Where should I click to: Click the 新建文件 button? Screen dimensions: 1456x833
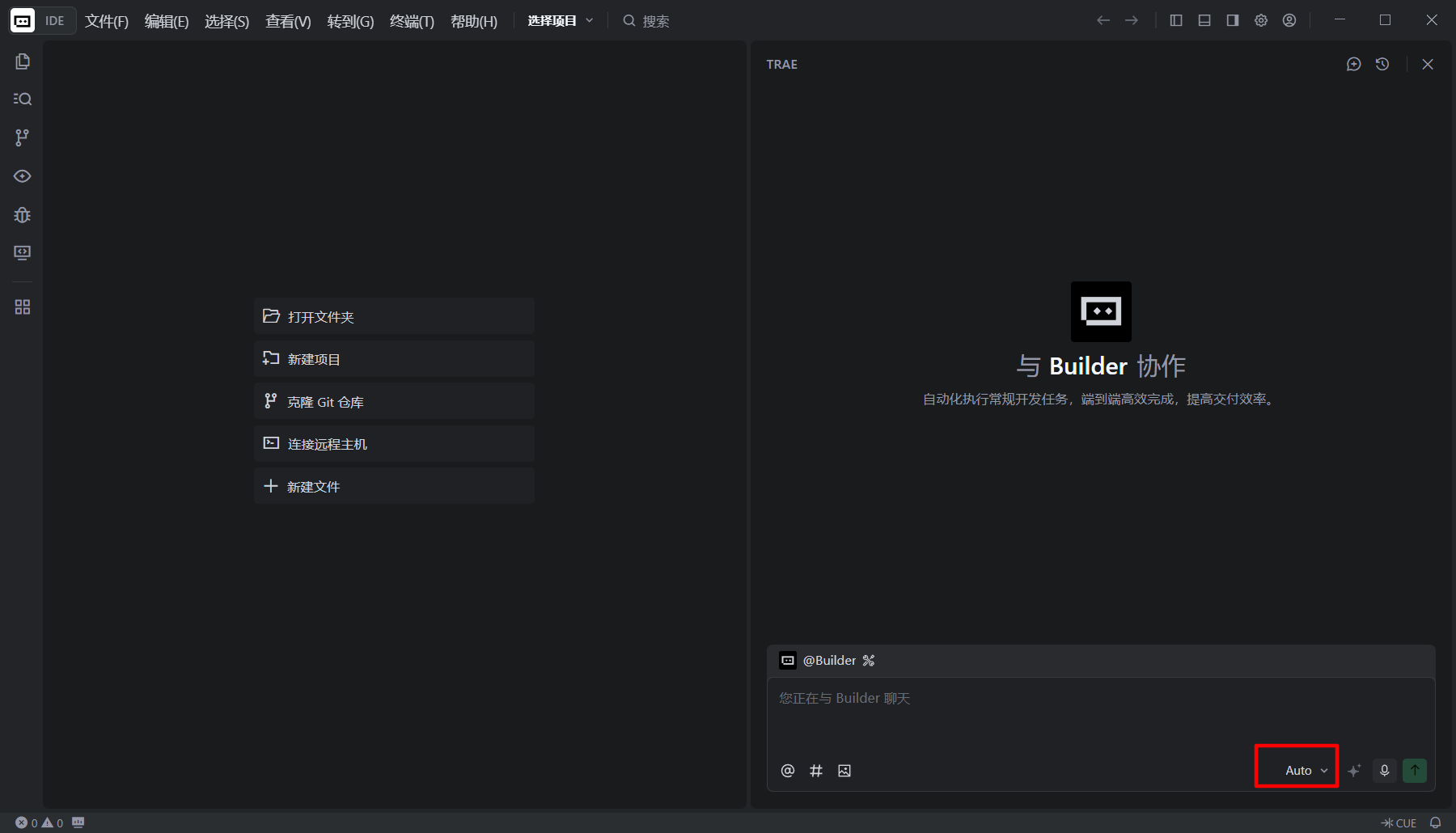[394, 486]
